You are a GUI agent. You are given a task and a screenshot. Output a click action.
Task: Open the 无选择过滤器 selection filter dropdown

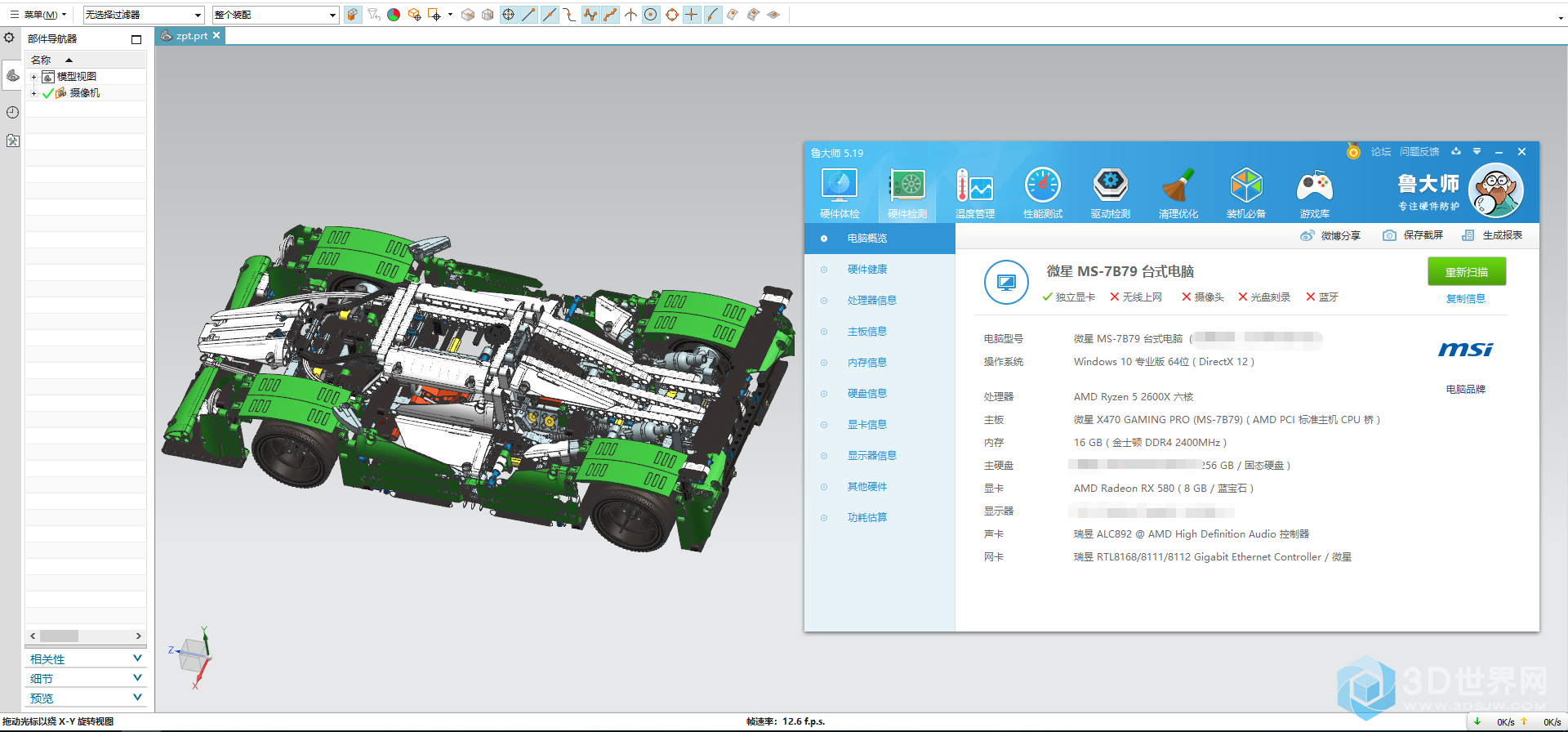coord(144,15)
